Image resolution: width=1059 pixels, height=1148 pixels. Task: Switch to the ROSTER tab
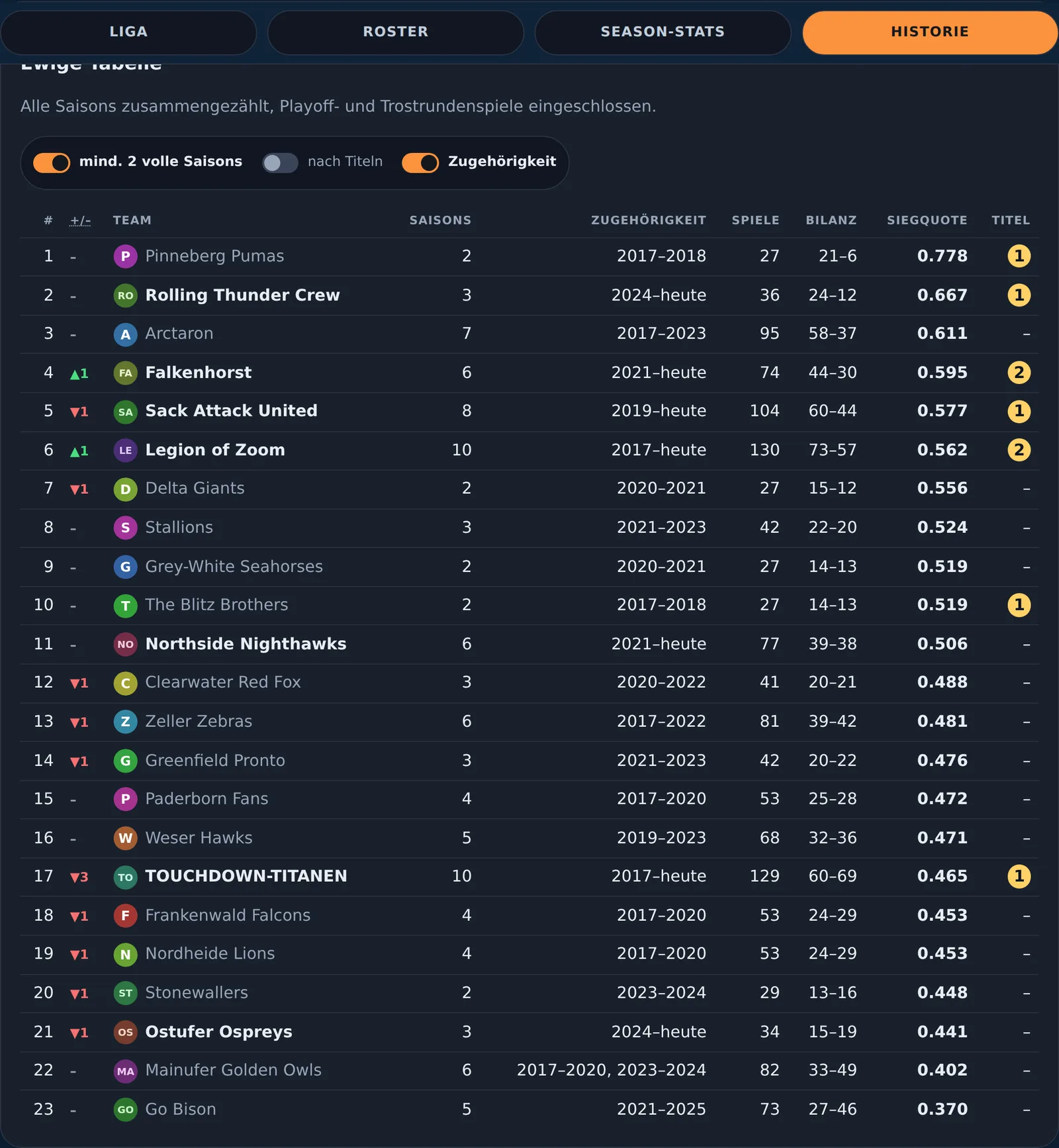396,32
